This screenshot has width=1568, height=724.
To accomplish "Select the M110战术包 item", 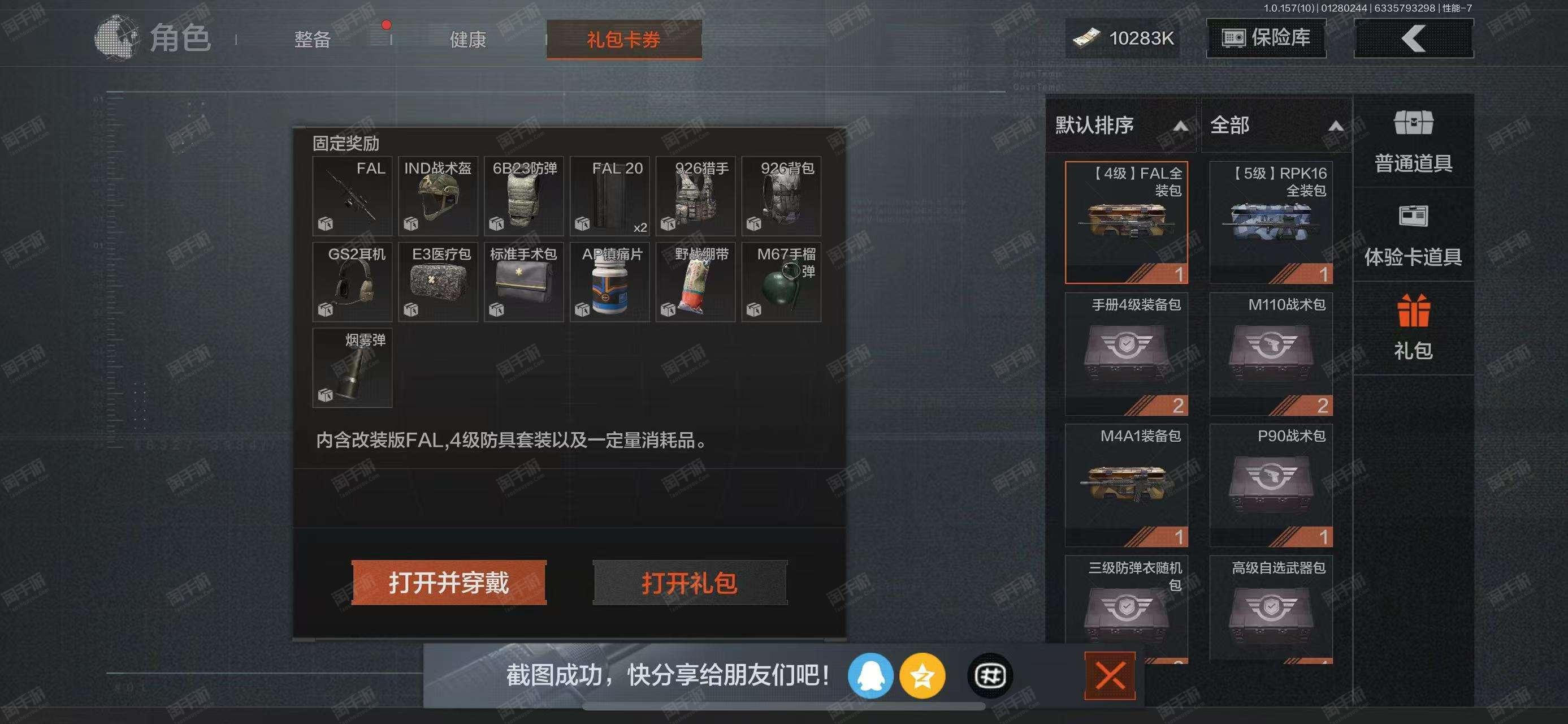I will (x=1270, y=354).
